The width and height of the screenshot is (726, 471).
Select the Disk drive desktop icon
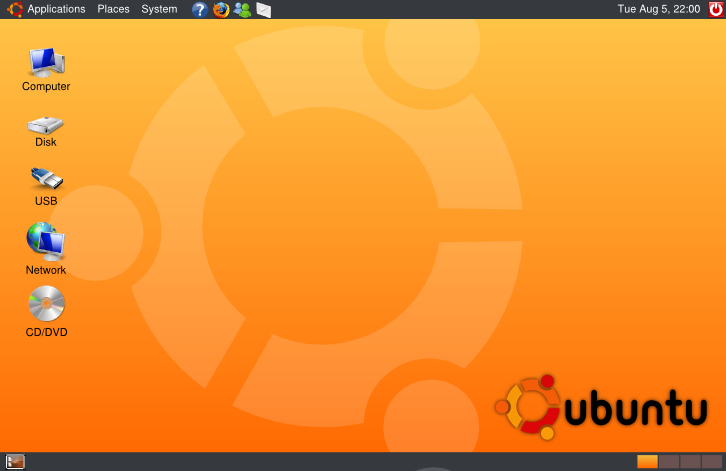point(45,125)
